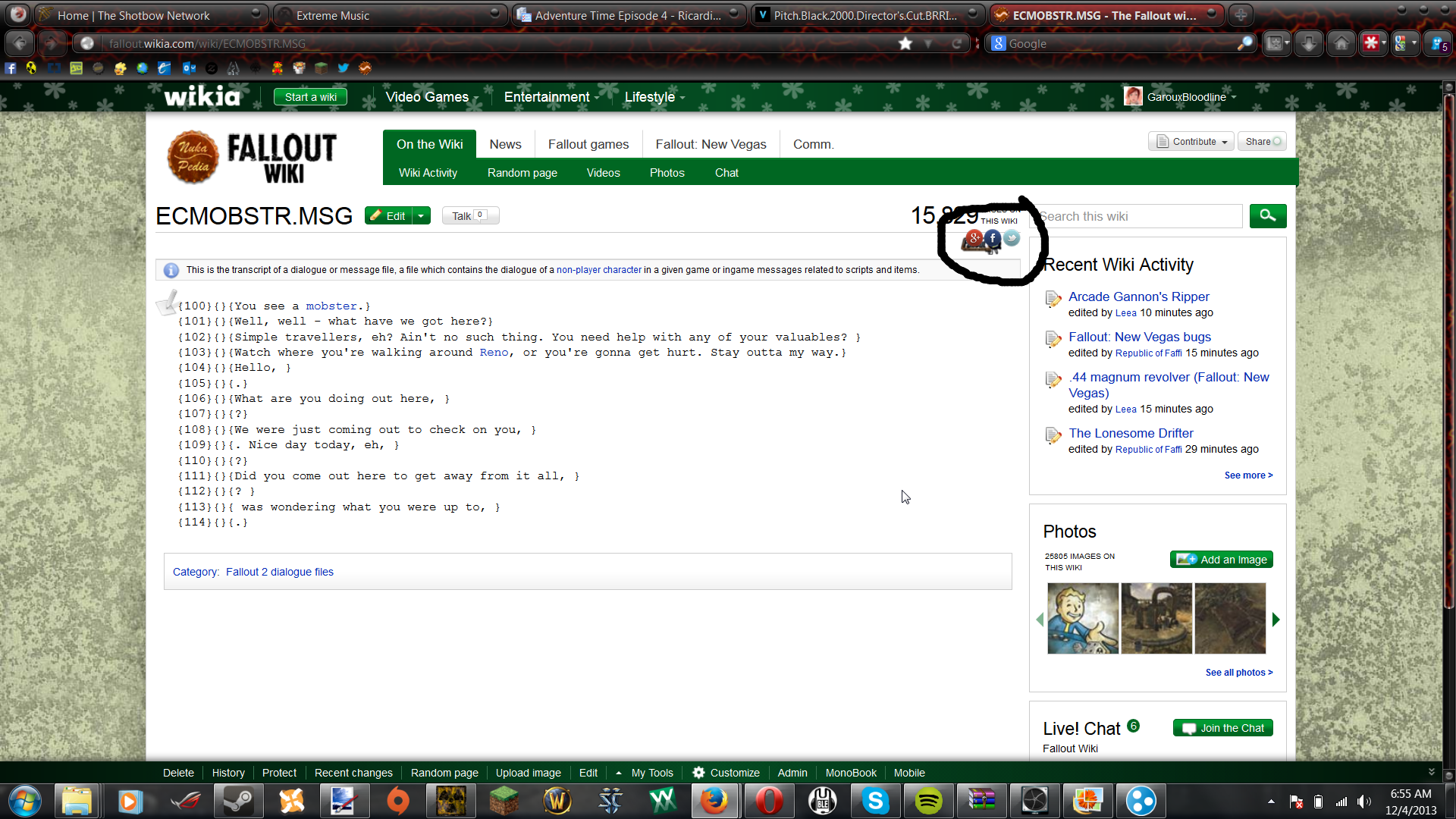Share the page via the Google Plus icon
The height and width of the screenshot is (819, 1456).
click(974, 239)
